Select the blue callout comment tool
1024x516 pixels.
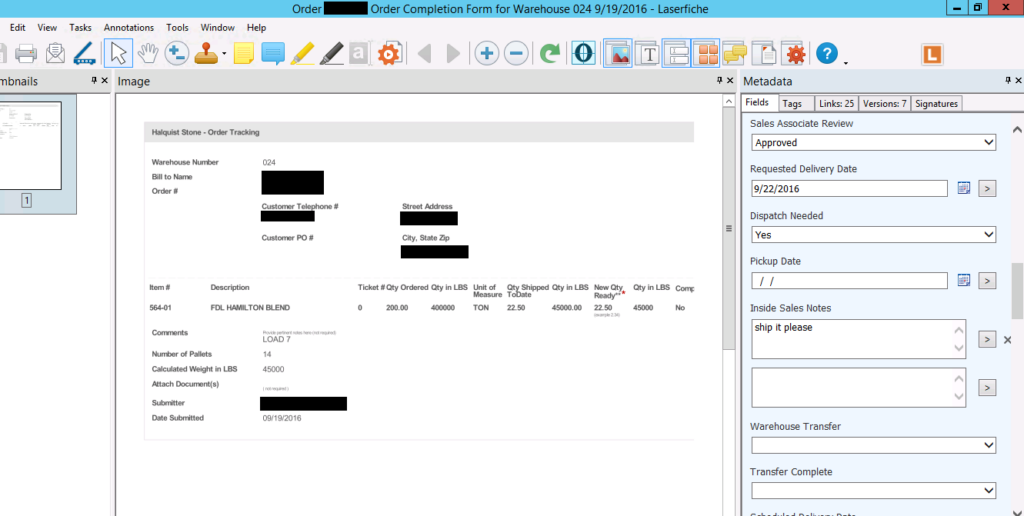(273, 54)
